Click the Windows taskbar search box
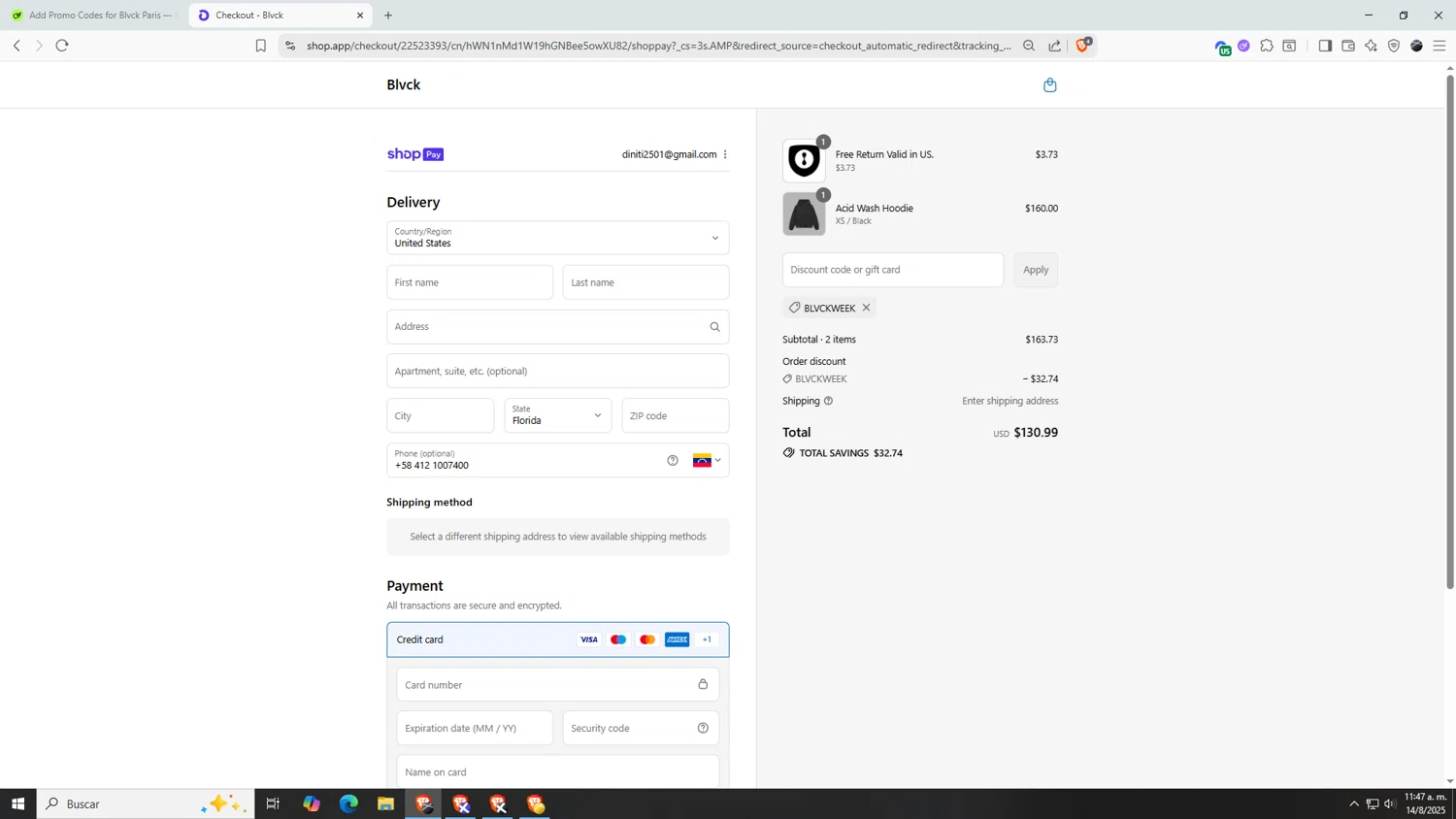1456x819 pixels. coord(146,803)
